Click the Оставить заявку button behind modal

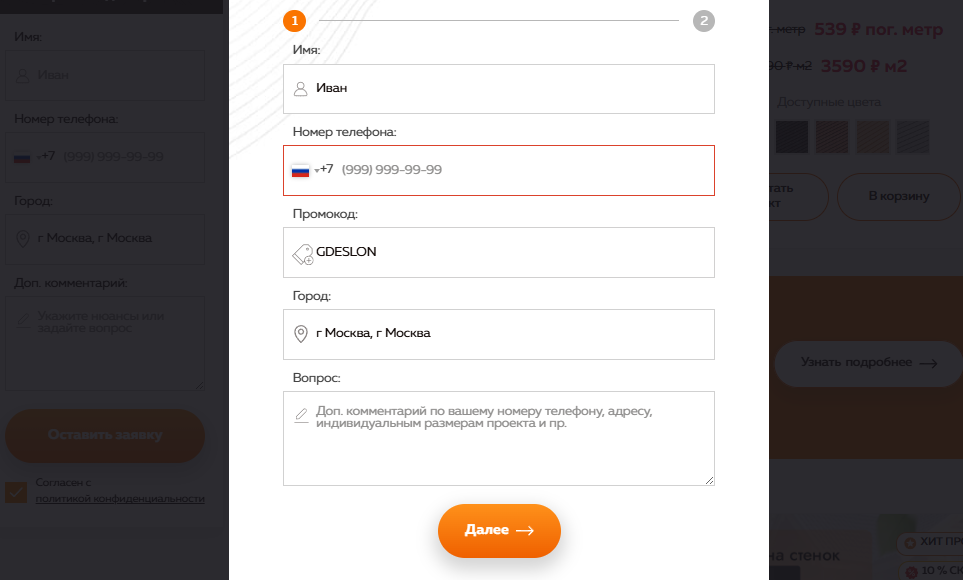point(105,435)
